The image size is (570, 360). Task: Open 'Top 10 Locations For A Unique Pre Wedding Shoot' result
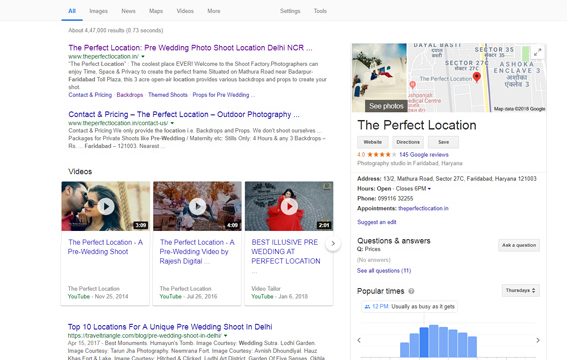[x=170, y=327]
